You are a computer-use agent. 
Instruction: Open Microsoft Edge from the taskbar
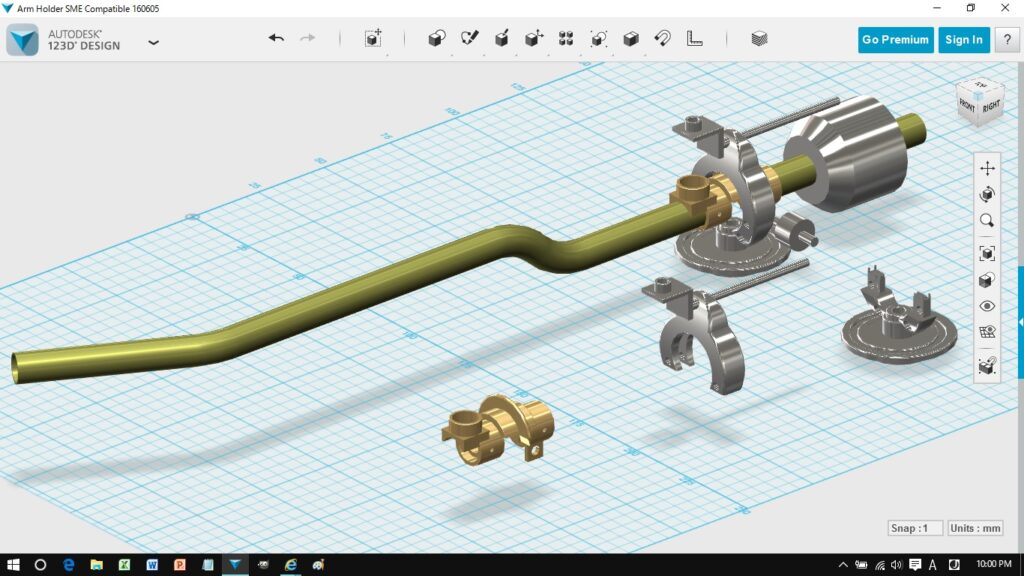click(68, 564)
